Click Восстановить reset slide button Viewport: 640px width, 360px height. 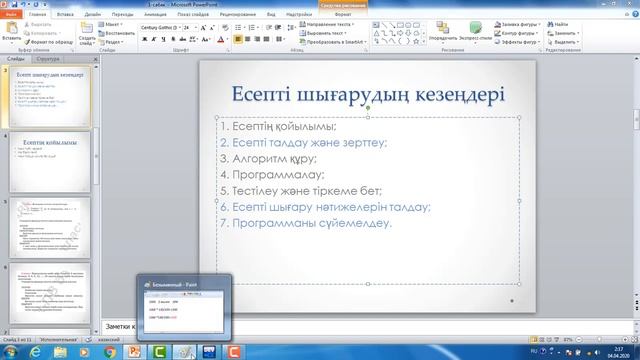116,33
